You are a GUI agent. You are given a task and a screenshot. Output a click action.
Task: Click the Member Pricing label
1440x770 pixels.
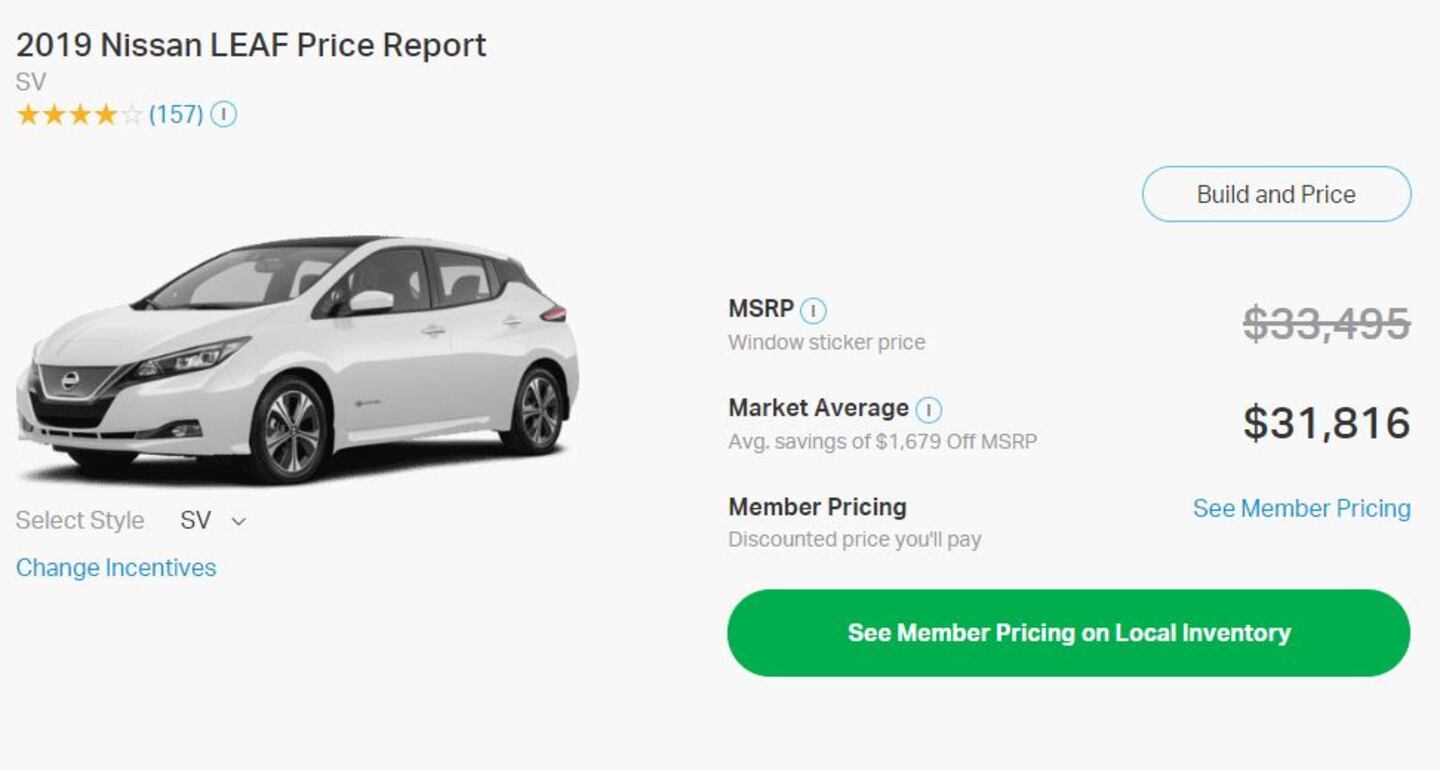click(x=817, y=507)
